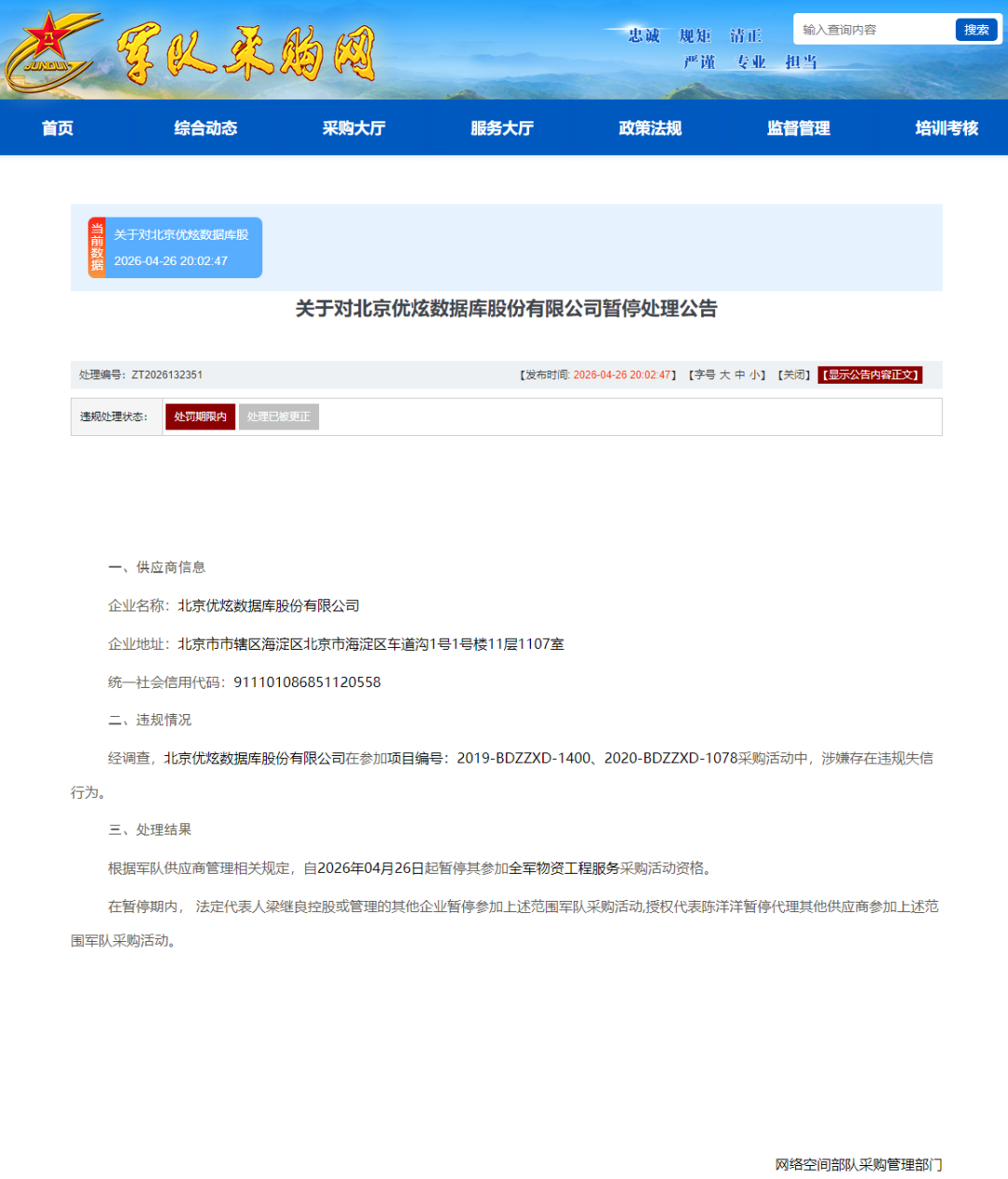Click the 全军物资工程服务 text
Viewport: 1008px width, 1179px height.
click(564, 868)
